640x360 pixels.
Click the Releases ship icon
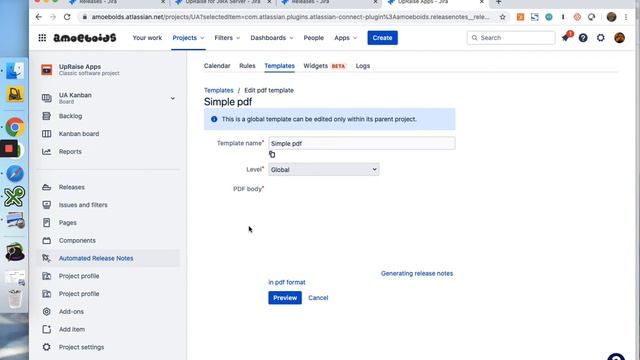pyautogui.click(x=47, y=187)
